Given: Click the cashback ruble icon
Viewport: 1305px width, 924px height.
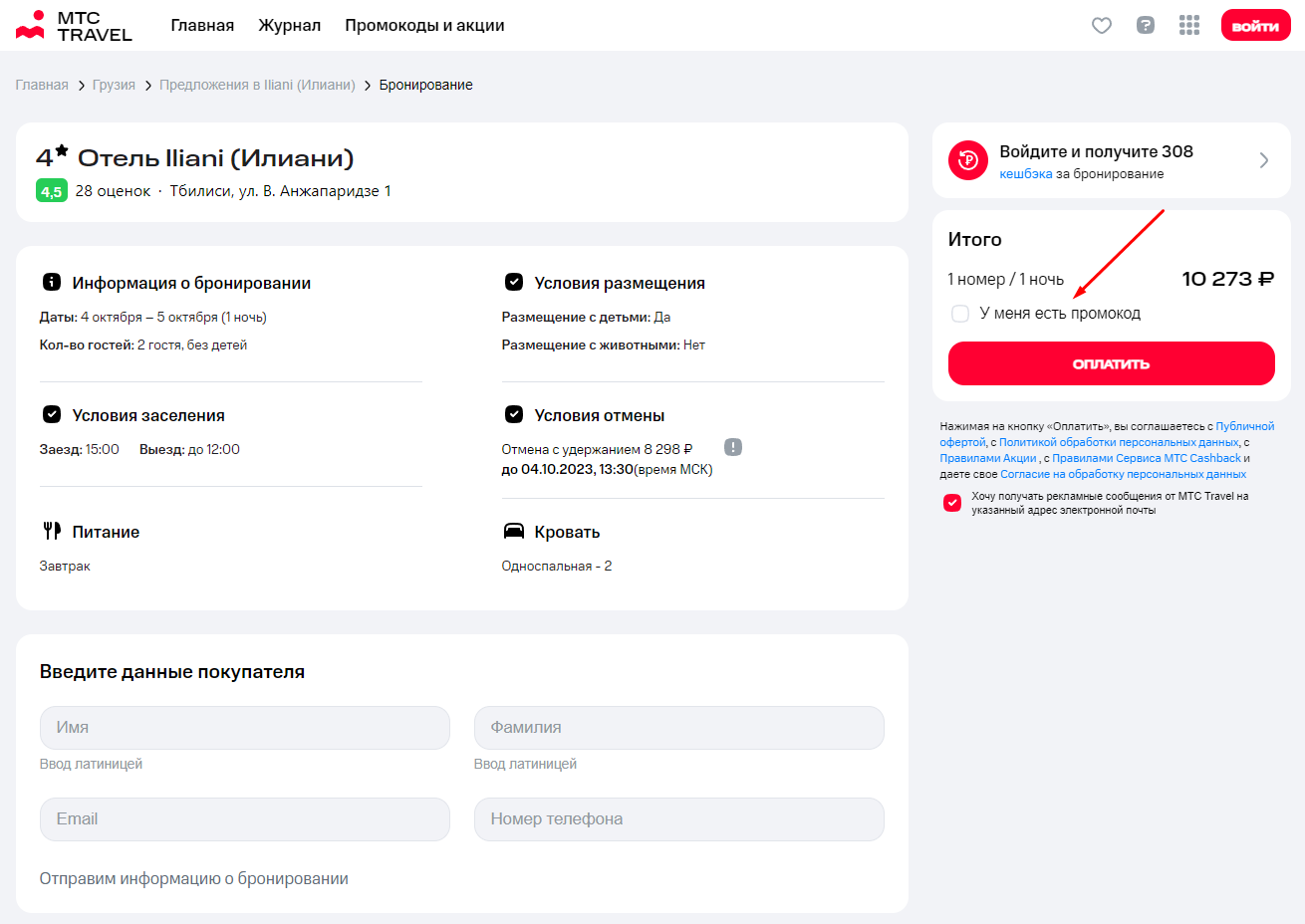Looking at the screenshot, I should pyautogui.click(x=968, y=160).
